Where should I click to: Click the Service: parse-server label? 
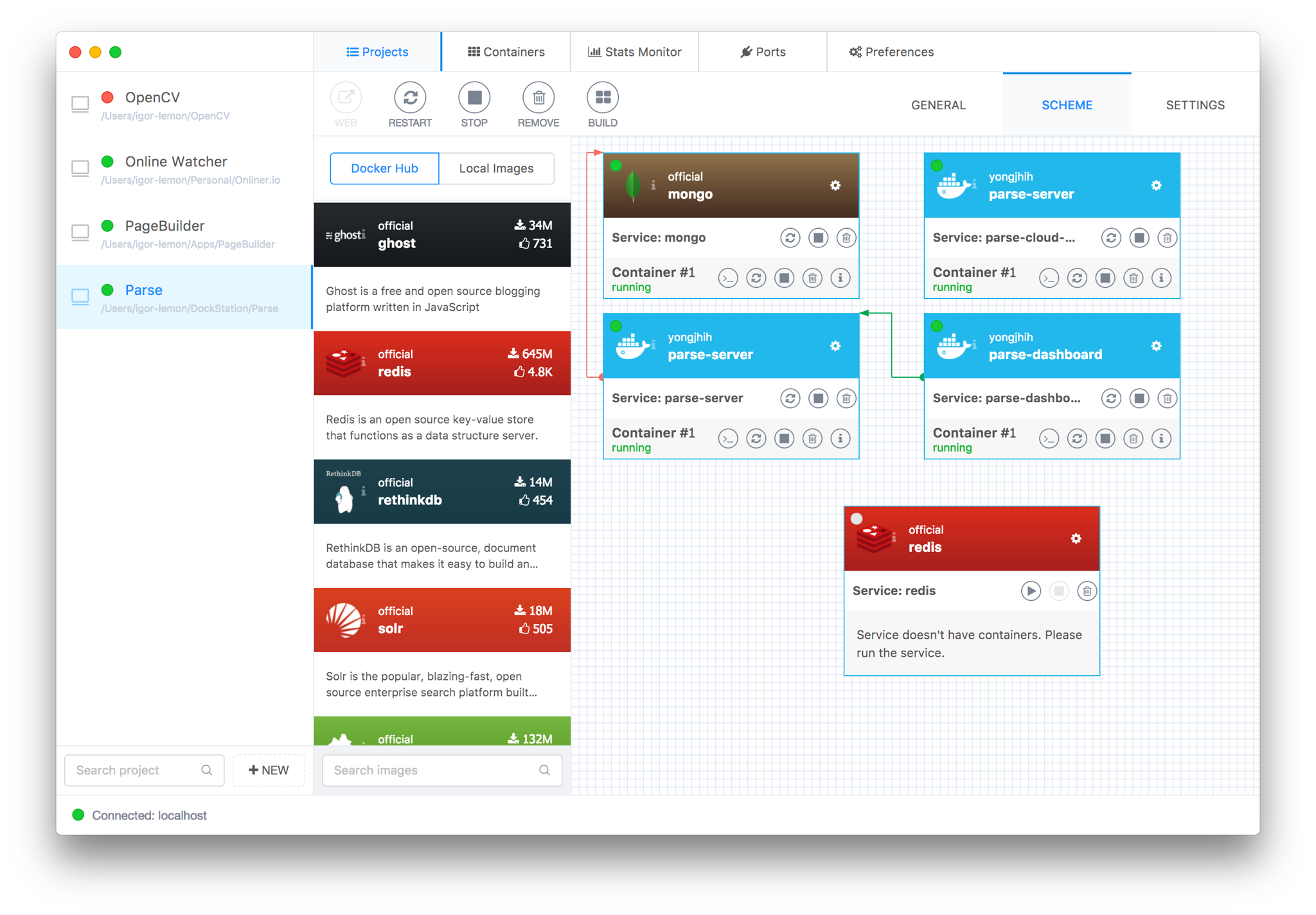(x=677, y=398)
